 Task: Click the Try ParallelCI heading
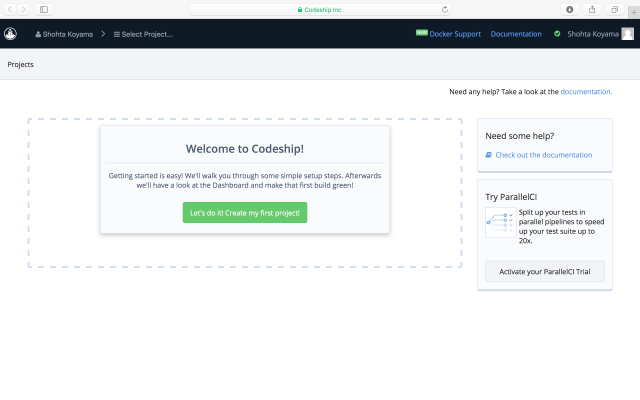click(x=511, y=197)
